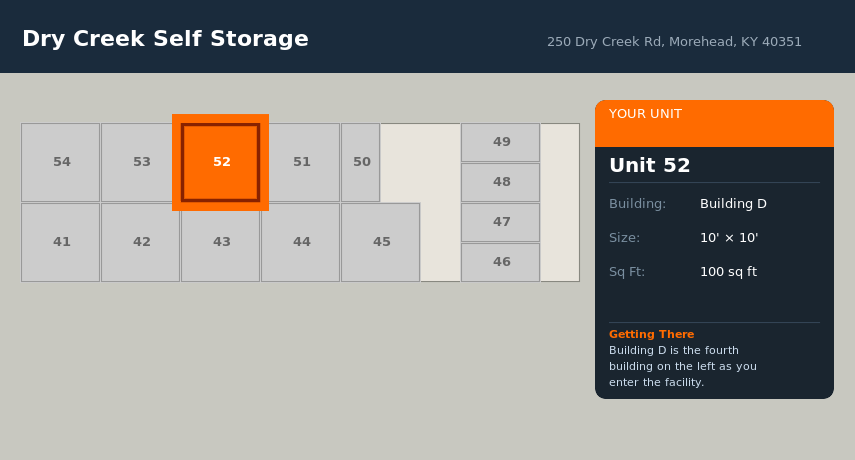Viewport: 855px width, 460px height.
Task: Click the Getting There heading
Action: click(x=651, y=334)
